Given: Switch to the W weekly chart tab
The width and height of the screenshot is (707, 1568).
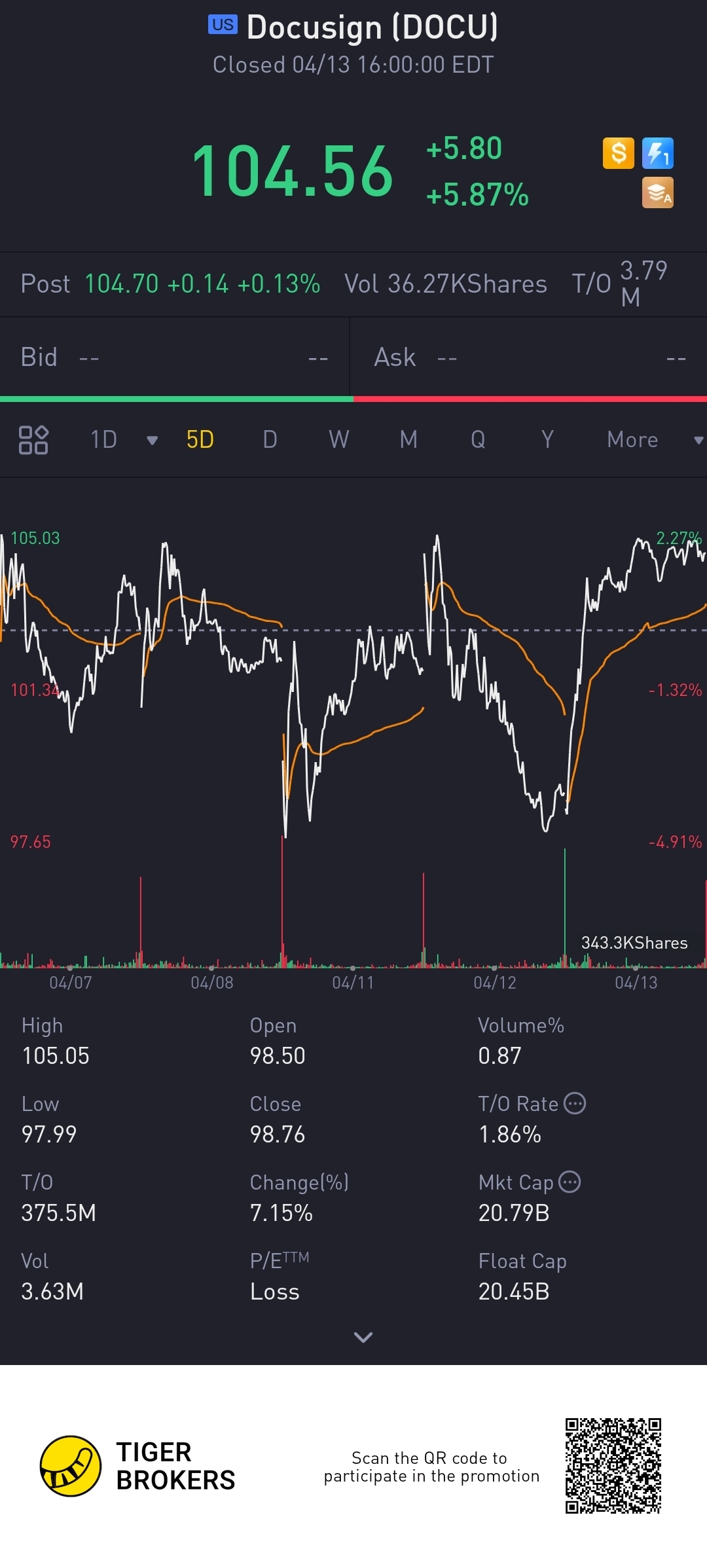Looking at the screenshot, I should (338, 439).
